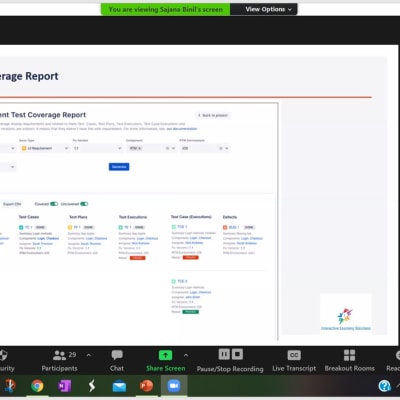Click the TCE 2 icon in lower card
This screenshot has width=400, height=400.
tap(174, 281)
